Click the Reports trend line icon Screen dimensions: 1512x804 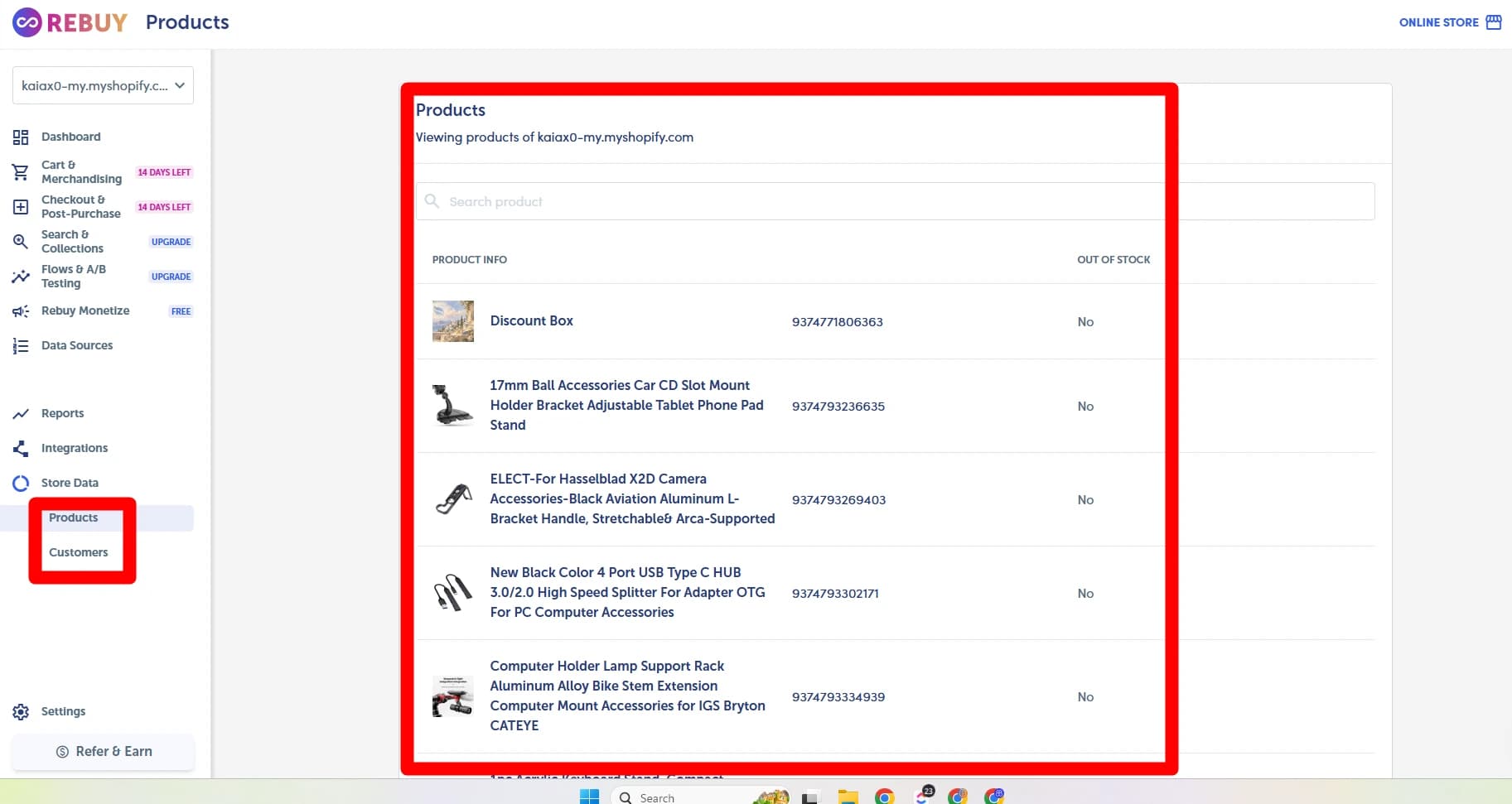[21, 414]
